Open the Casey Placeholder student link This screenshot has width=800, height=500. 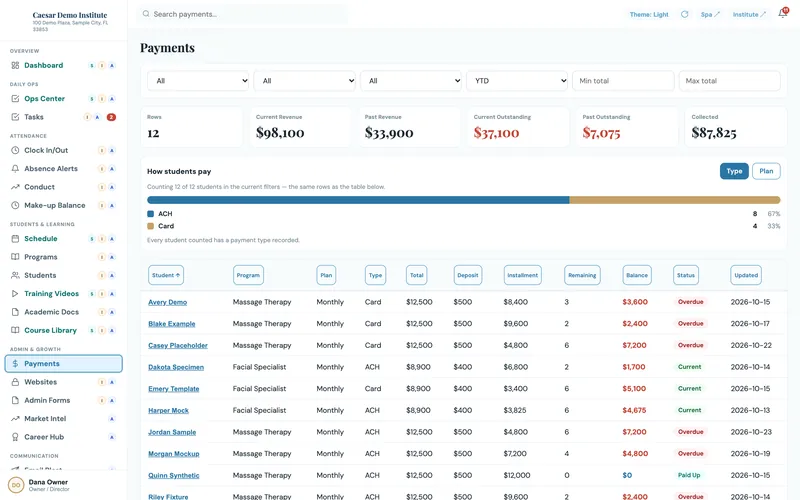click(178, 346)
